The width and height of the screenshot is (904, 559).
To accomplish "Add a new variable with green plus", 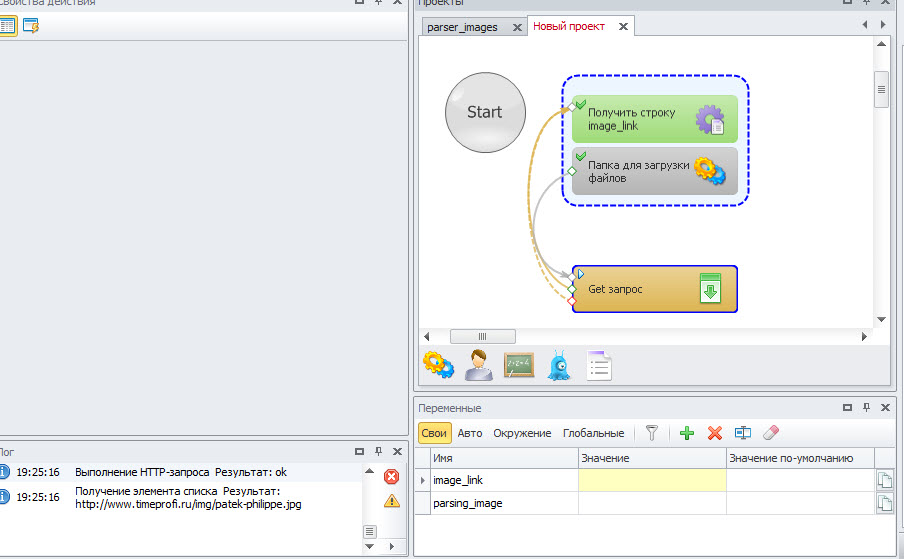I will (686, 433).
